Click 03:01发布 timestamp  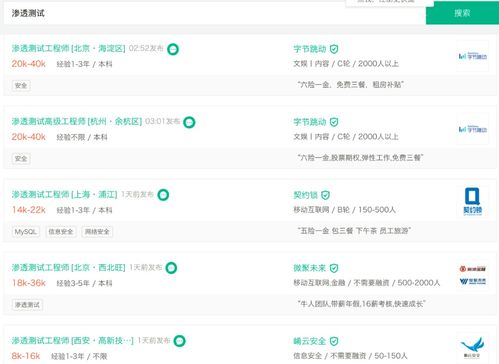[x=163, y=121]
